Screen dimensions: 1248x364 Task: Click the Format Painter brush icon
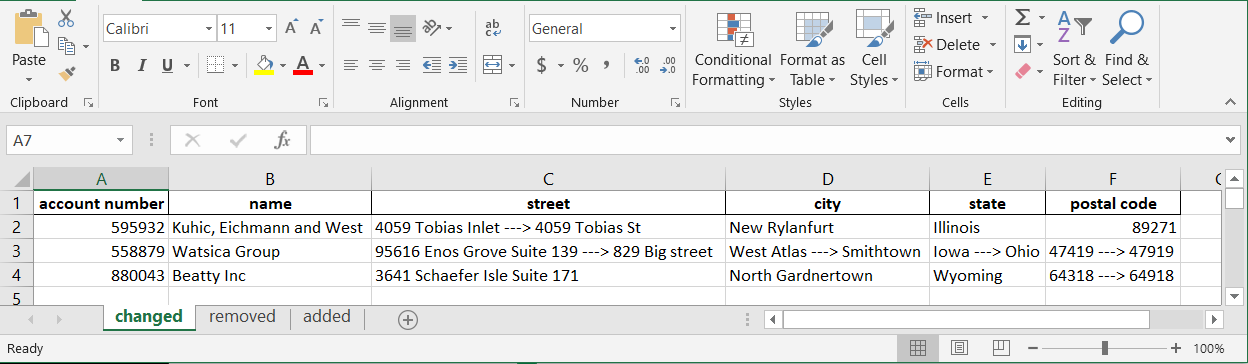67,73
